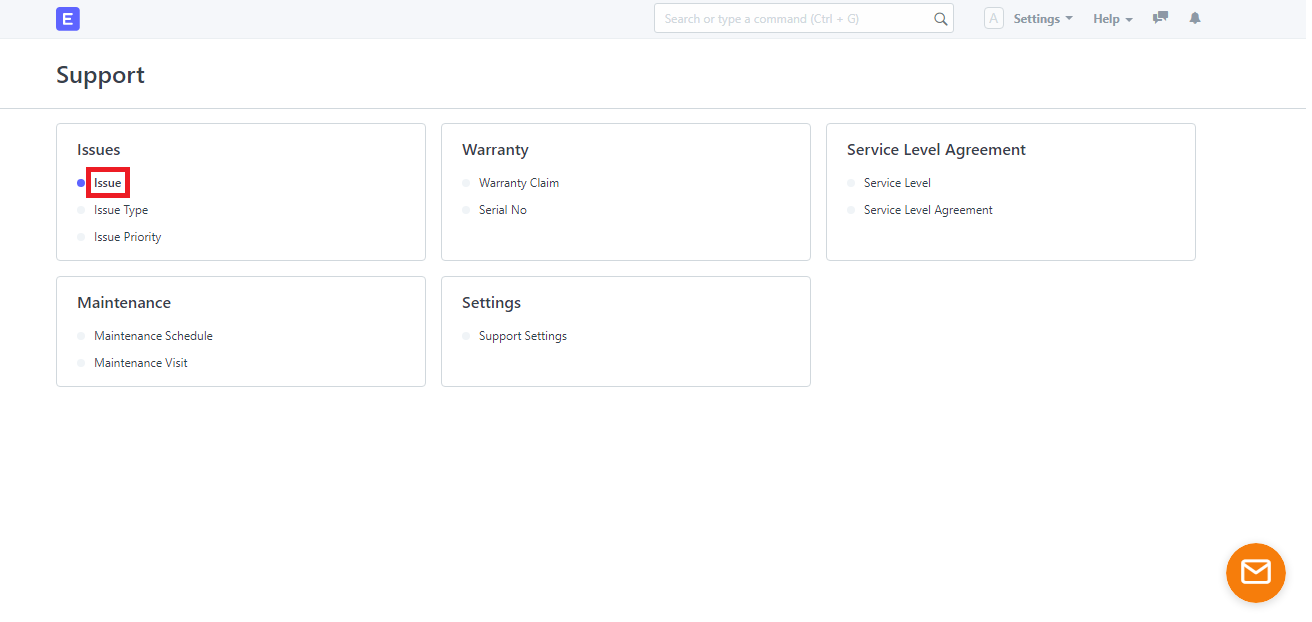This screenshot has height=622, width=1312.
Task: Open the notifications bell
Action: (1194, 18)
